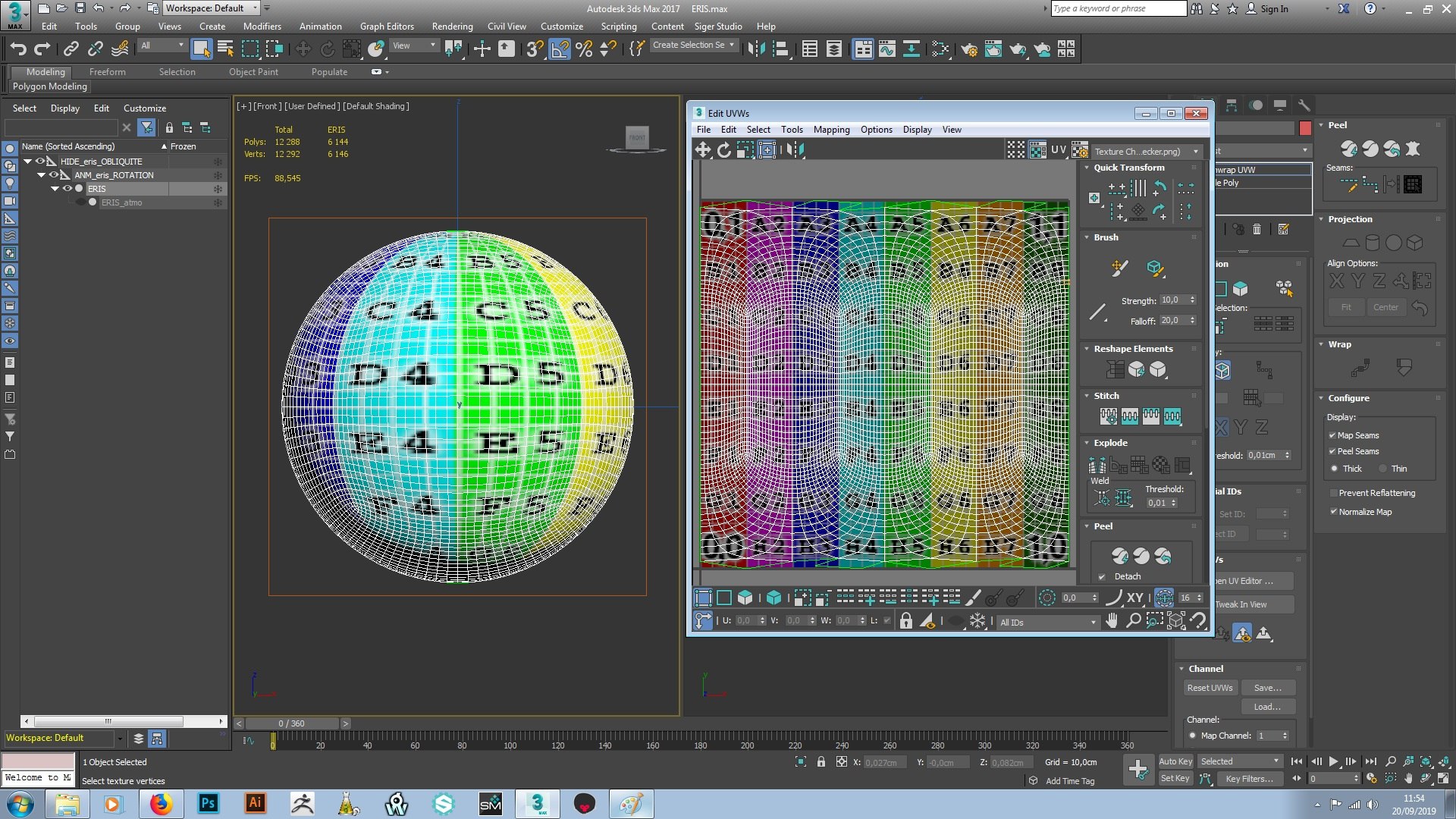This screenshot has width=1456, height=819.
Task: Toggle the Map Seams checkbox
Action: [1332, 435]
